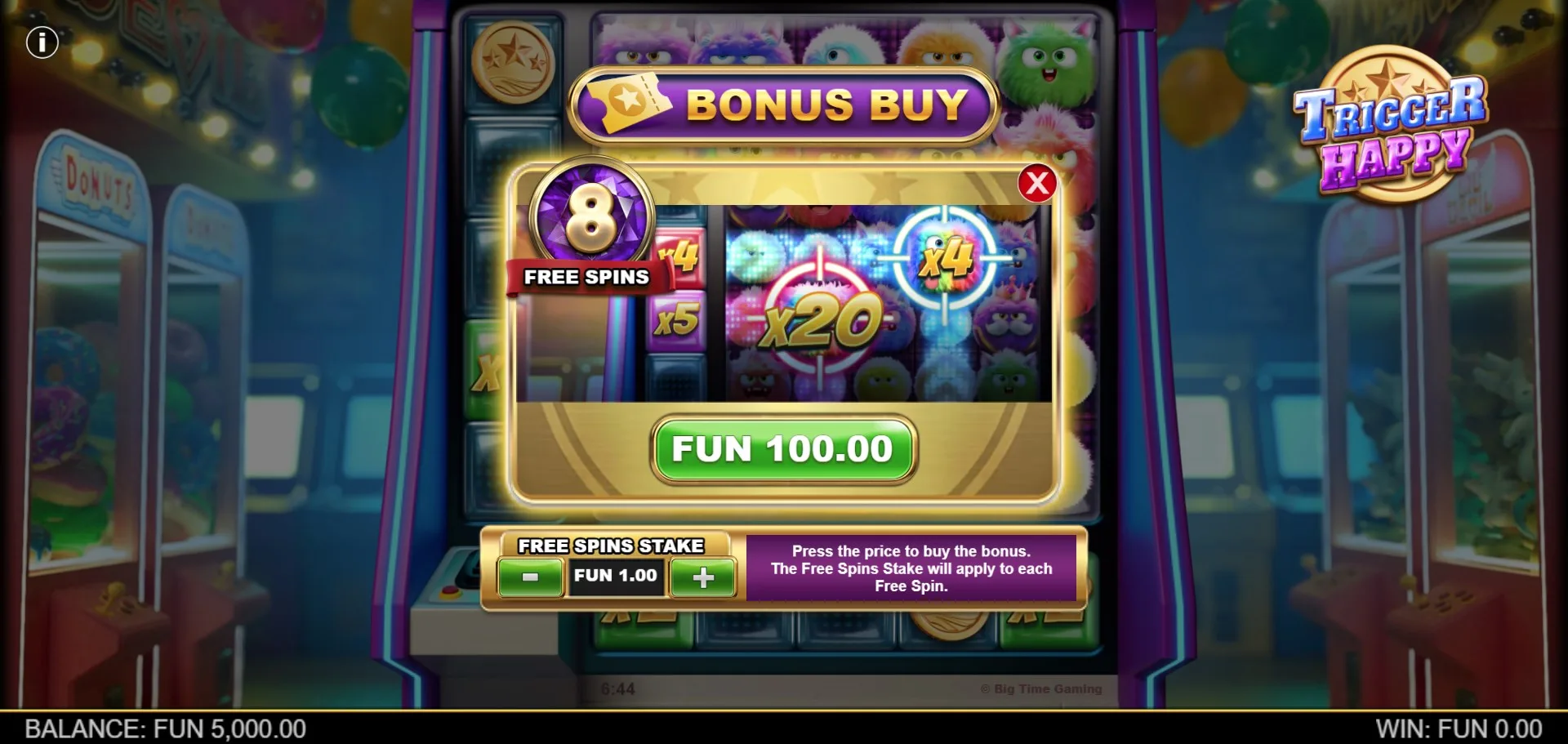Click the FUN 1.00 stake value
Image resolution: width=1568 pixels, height=744 pixels.
point(616,576)
